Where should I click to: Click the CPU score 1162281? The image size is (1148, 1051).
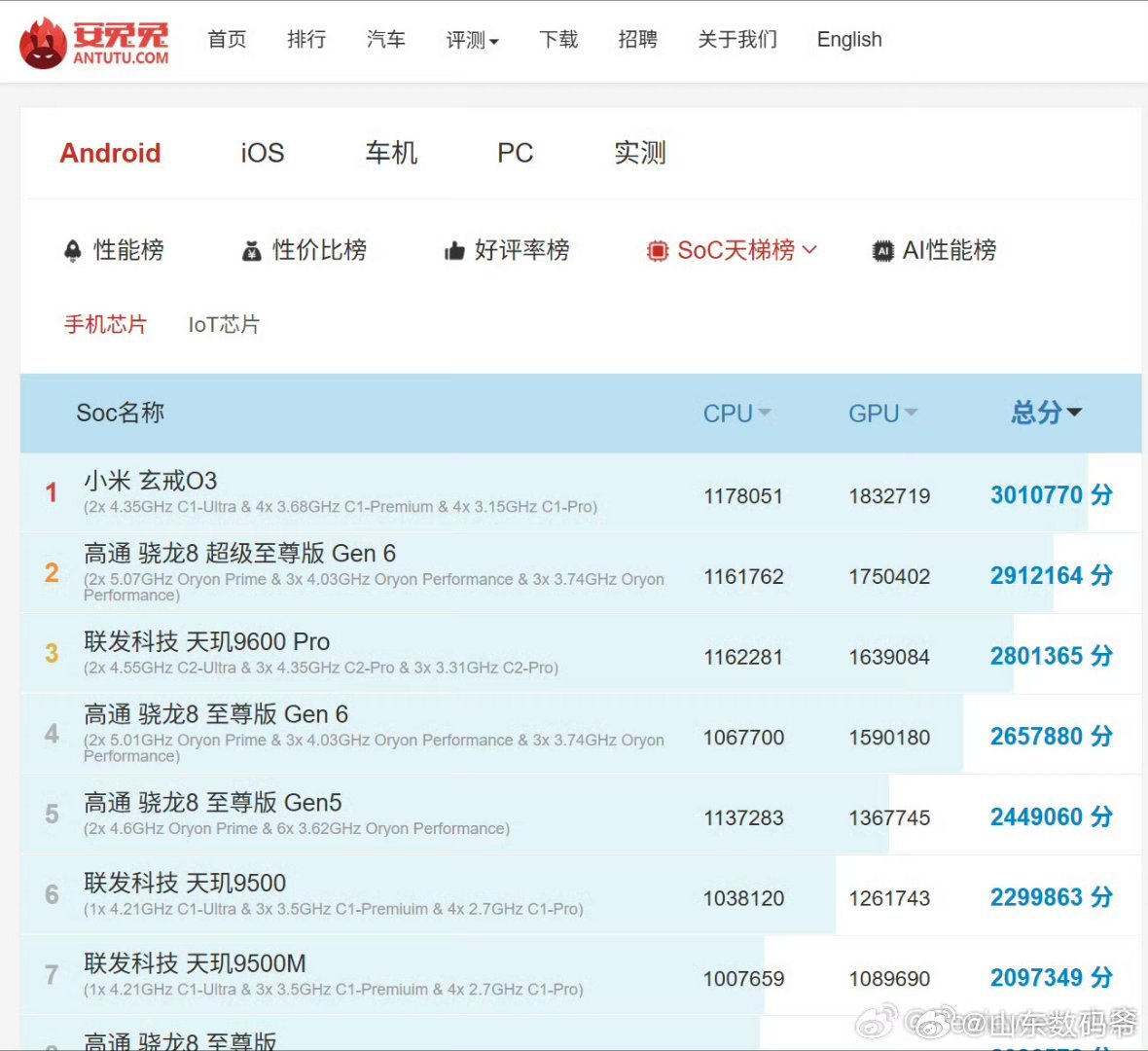click(x=743, y=657)
